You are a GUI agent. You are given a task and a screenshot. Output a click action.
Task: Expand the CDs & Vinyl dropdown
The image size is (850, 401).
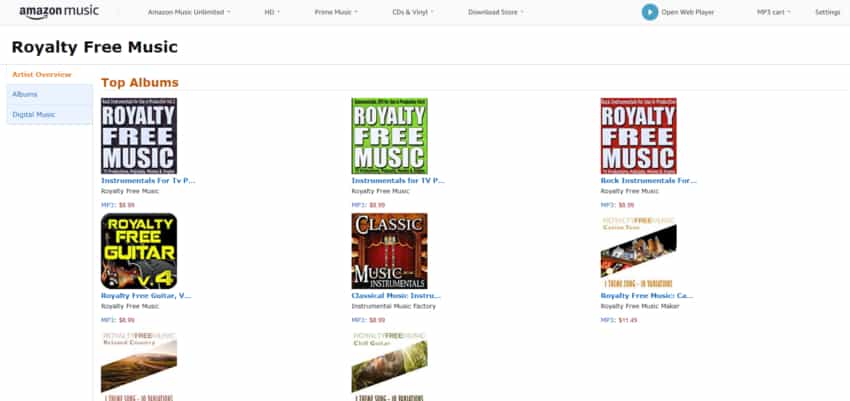click(x=413, y=12)
